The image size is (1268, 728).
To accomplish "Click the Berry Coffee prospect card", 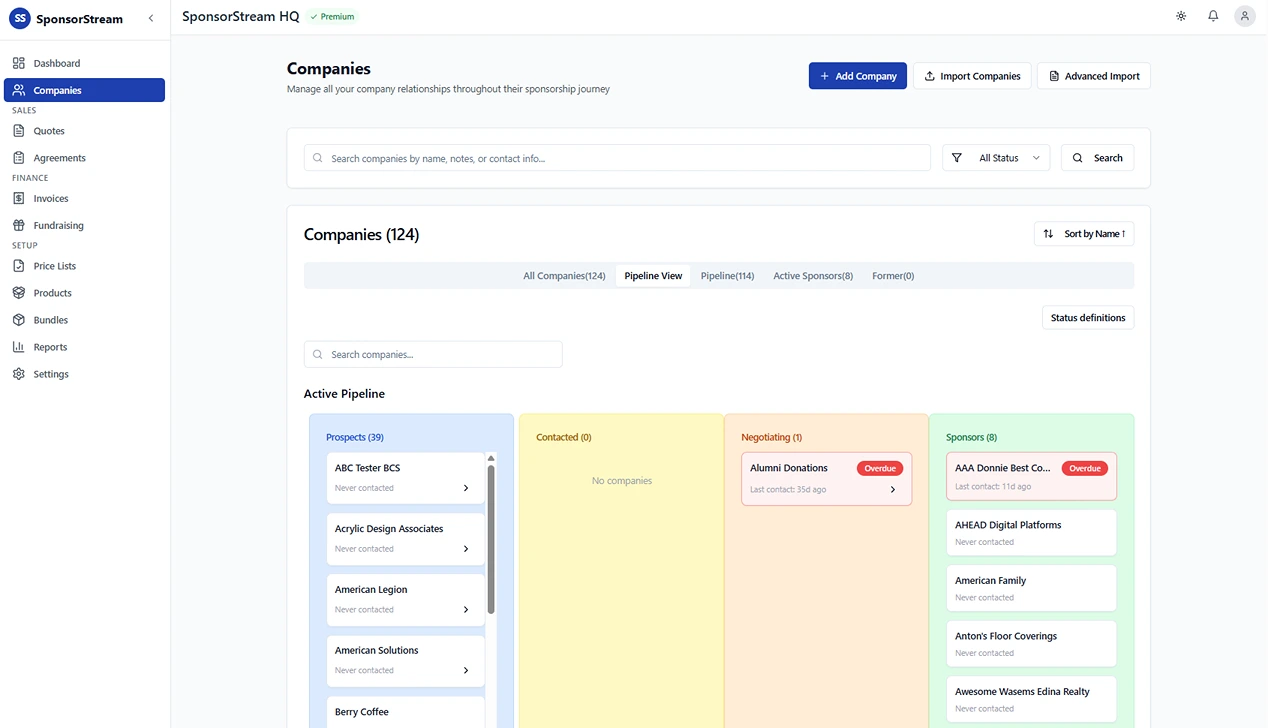I will click(x=406, y=712).
